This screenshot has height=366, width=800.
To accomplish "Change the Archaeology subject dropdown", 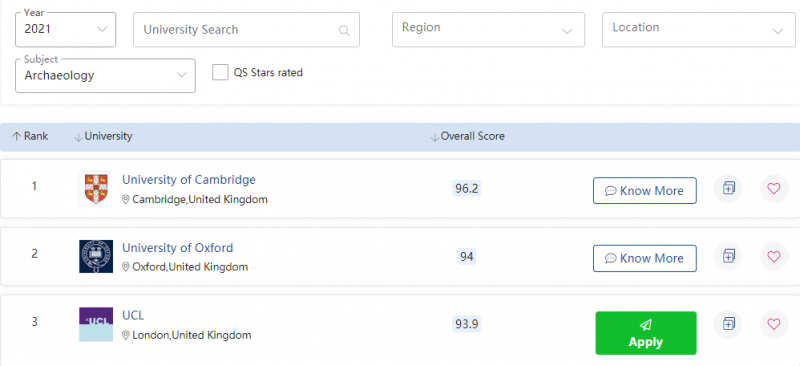I will (x=106, y=76).
